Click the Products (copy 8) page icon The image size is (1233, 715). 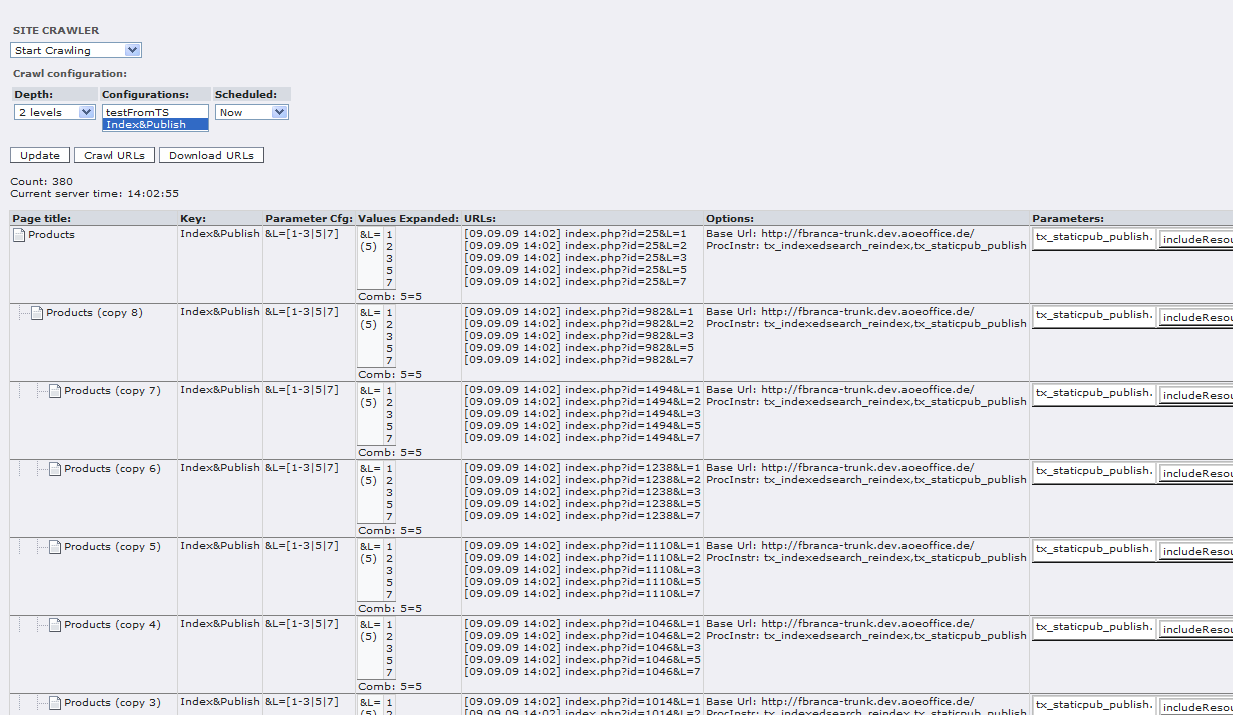tap(37, 313)
